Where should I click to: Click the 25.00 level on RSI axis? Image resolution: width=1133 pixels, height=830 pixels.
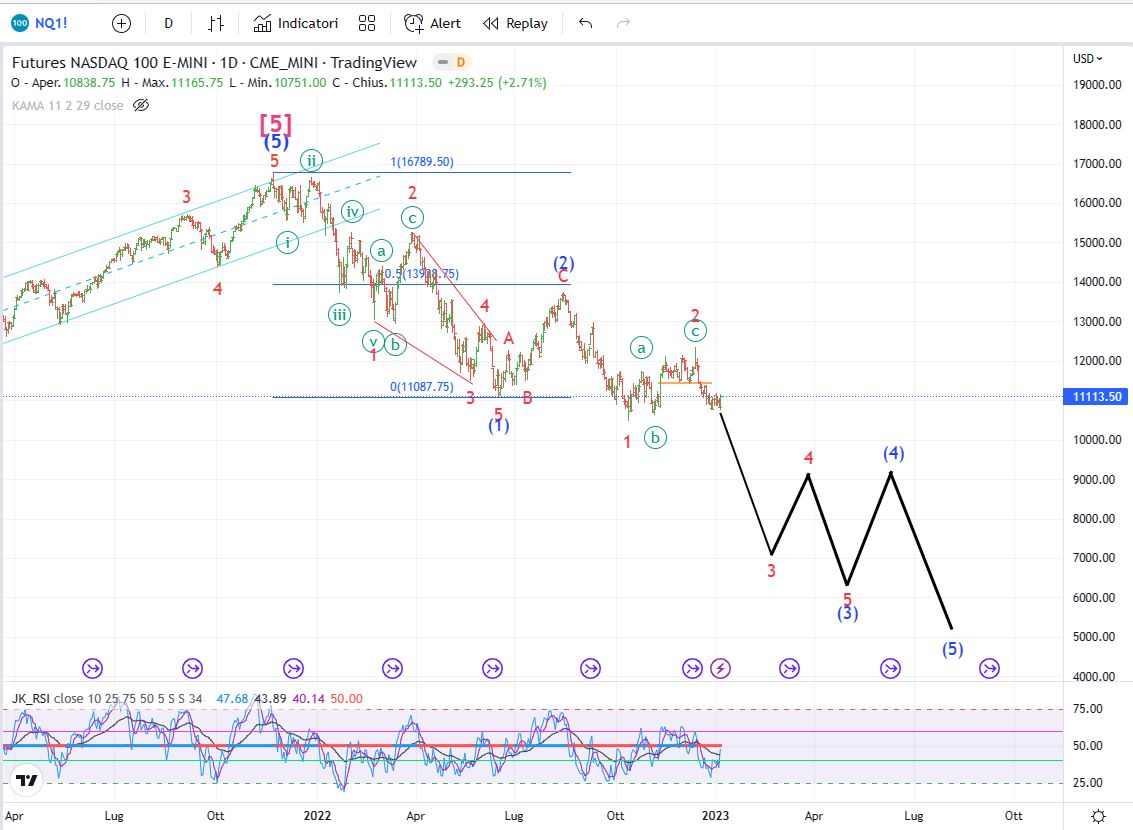(x=1087, y=783)
